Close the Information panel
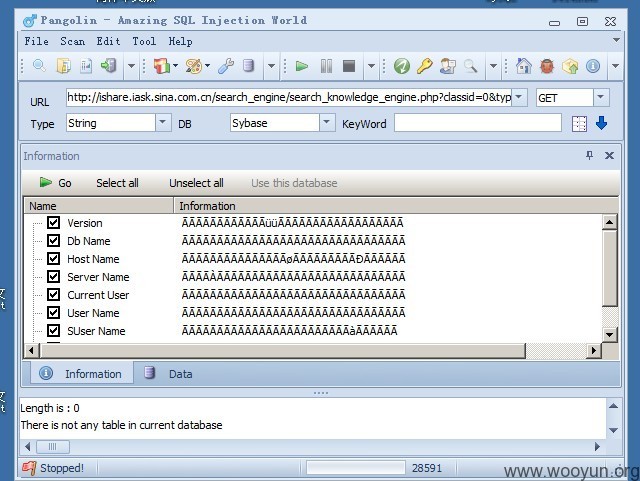This screenshot has height=481, width=640. [609, 155]
